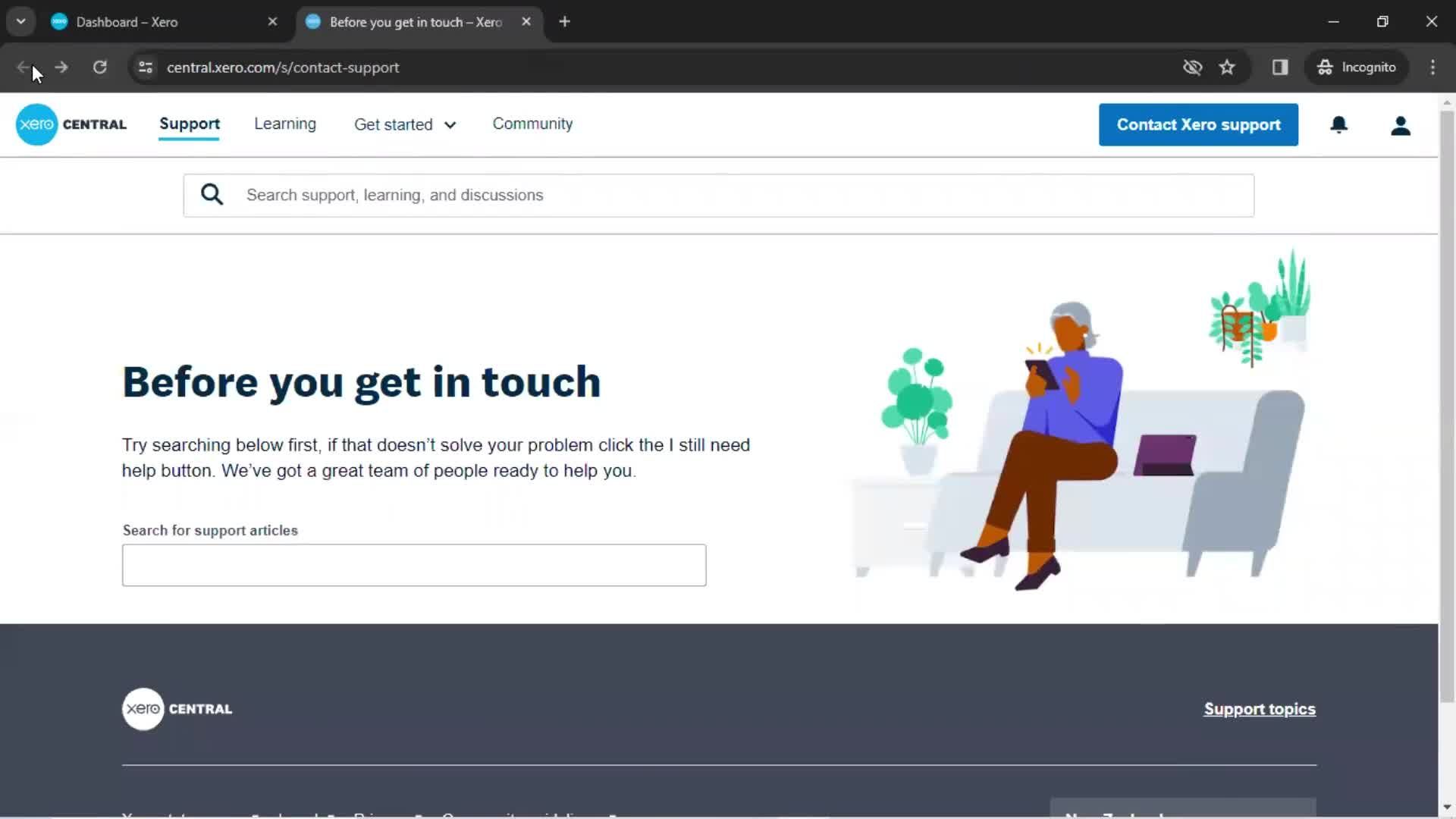Image resolution: width=1456 pixels, height=819 pixels.
Task: Click the Xero Central logo in header
Action: point(71,124)
